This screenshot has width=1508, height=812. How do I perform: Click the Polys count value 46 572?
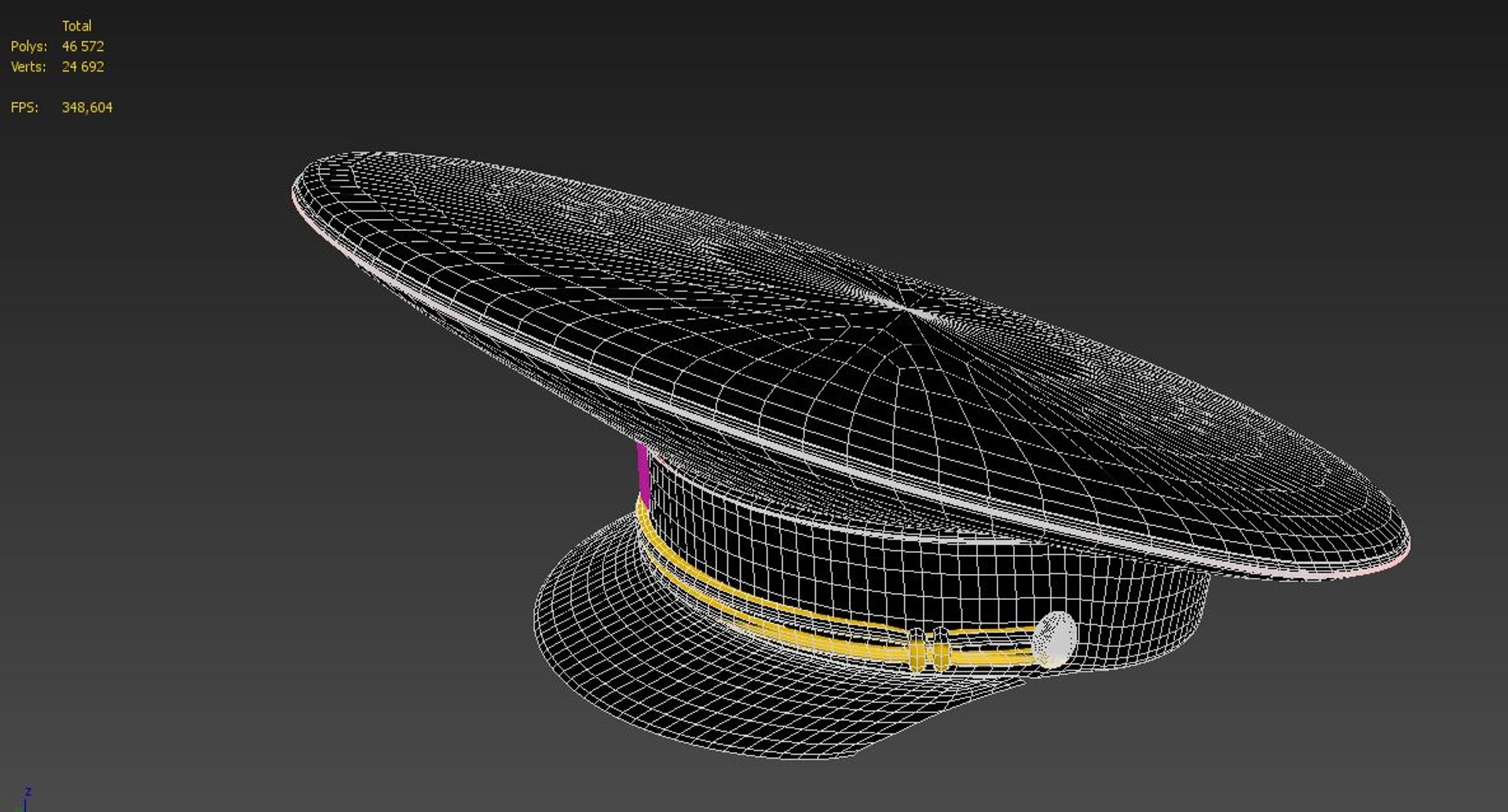(x=82, y=46)
